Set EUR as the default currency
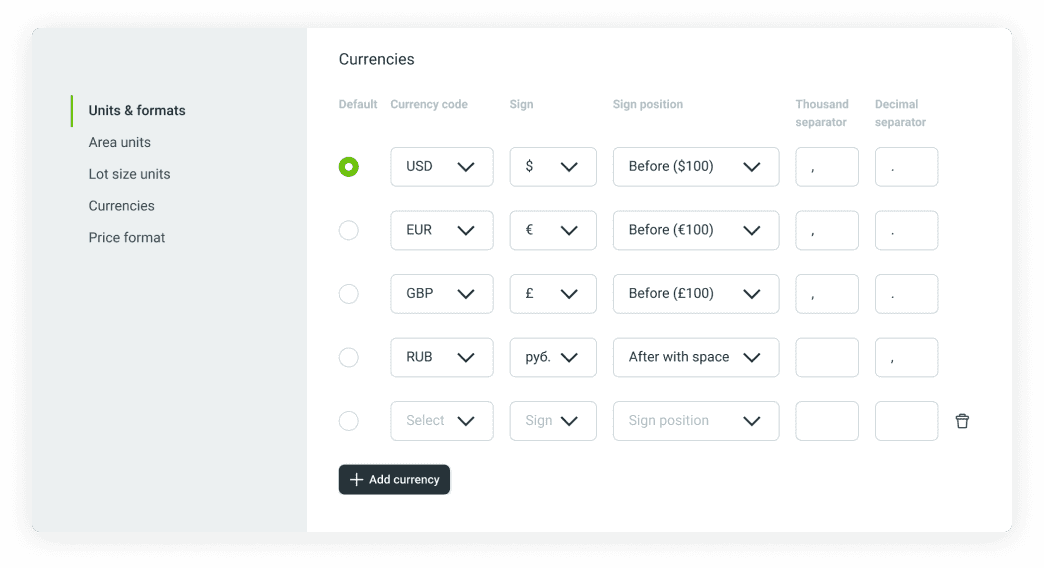 tap(348, 230)
